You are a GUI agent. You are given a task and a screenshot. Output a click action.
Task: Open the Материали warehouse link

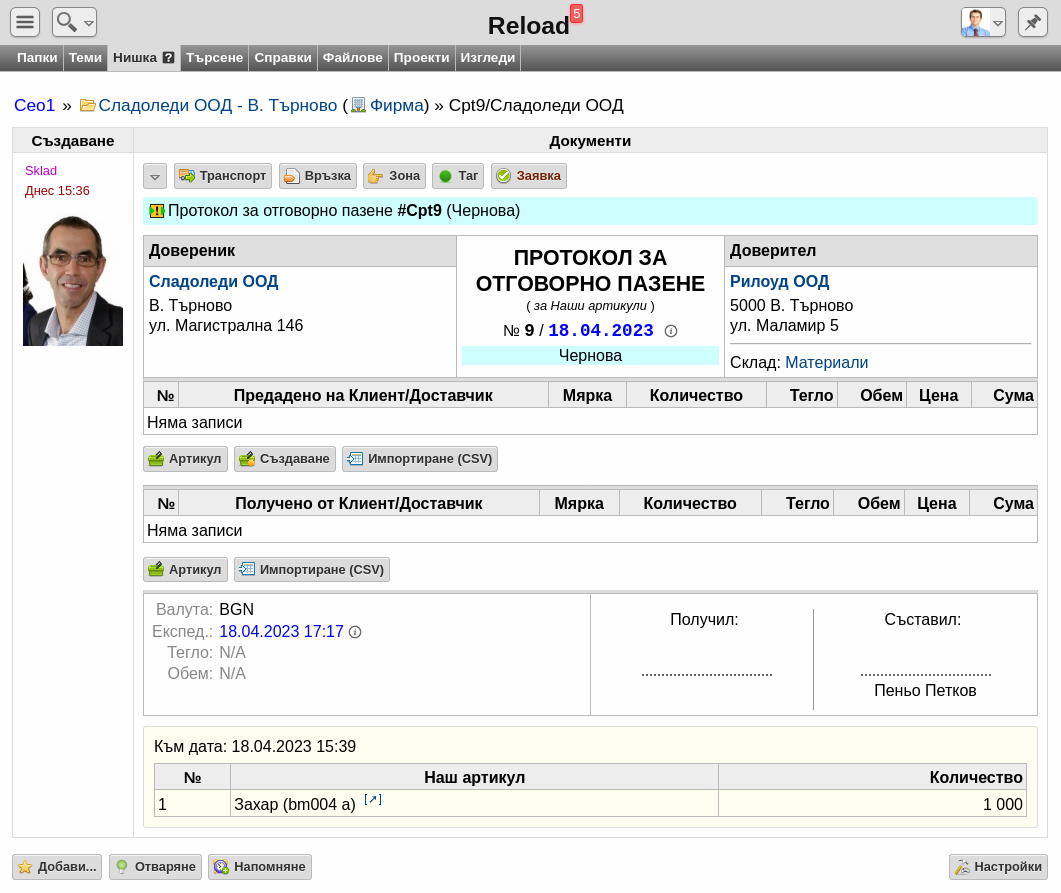click(x=826, y=363)
